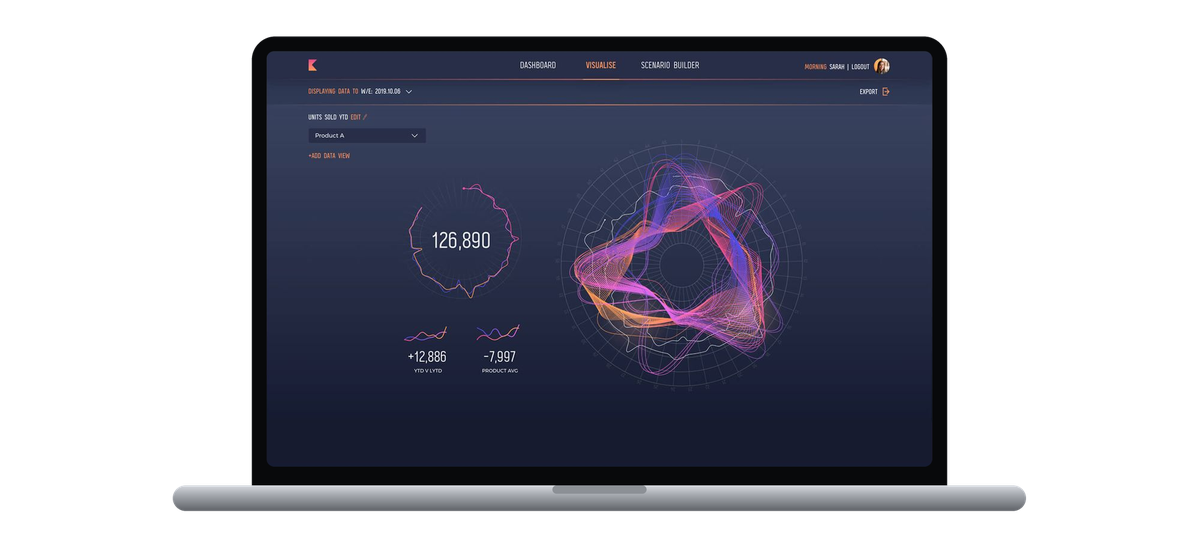Go to the Scenario Builder tab
Screen dimensions: 1200x546
pos(670,66)
